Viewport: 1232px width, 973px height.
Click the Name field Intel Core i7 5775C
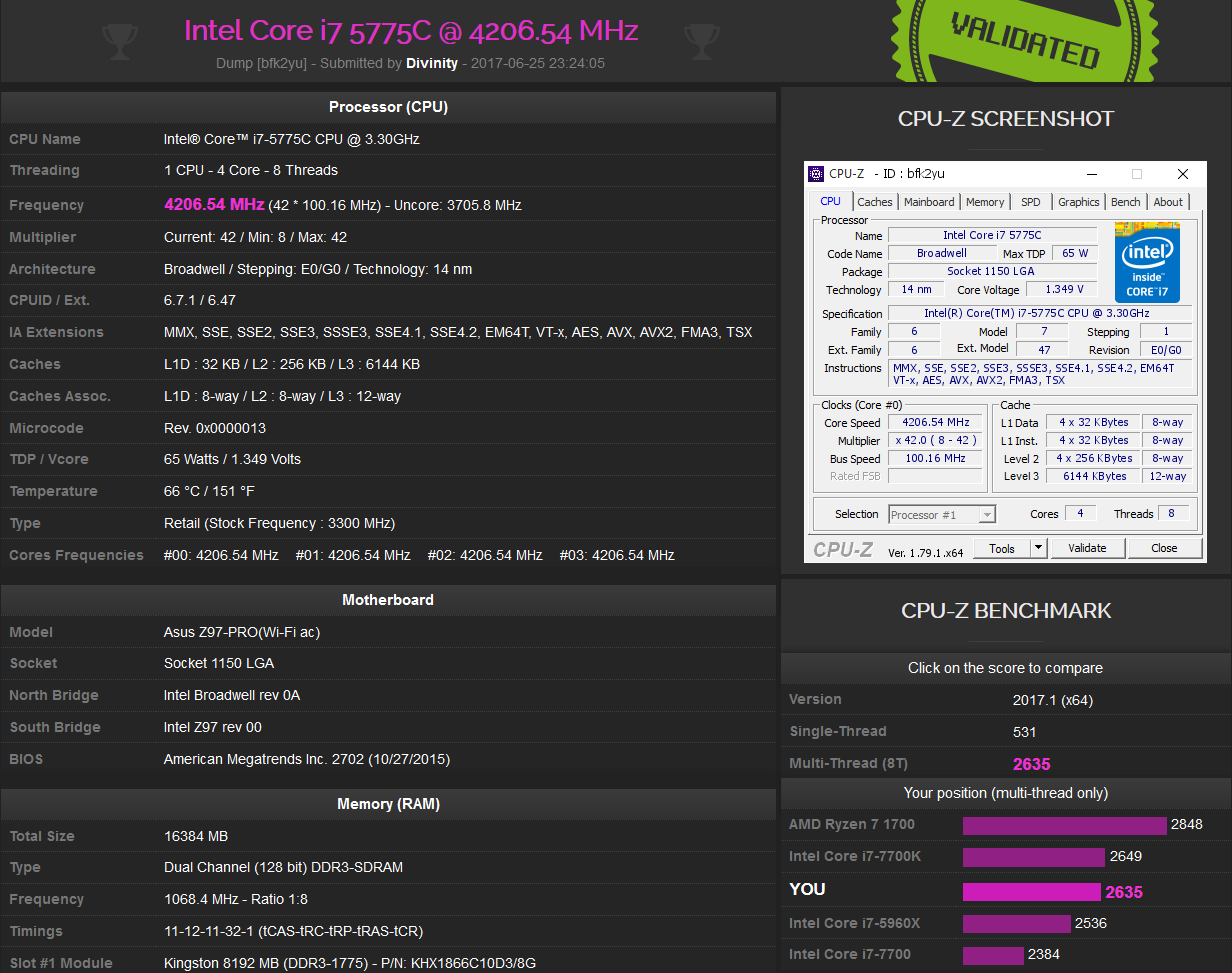click(x=992, y=235)
